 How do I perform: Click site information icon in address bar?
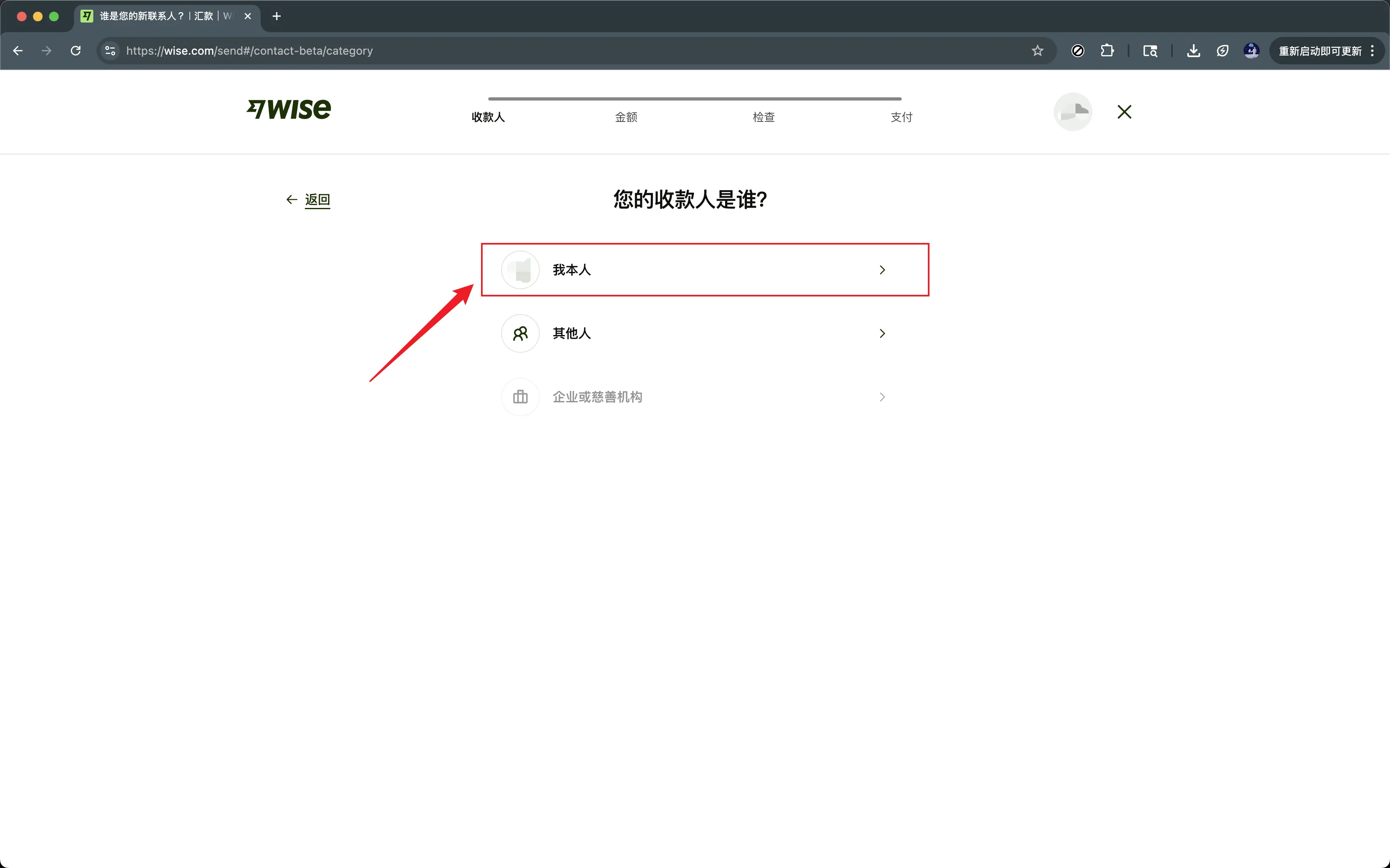(x=110, y=51)
